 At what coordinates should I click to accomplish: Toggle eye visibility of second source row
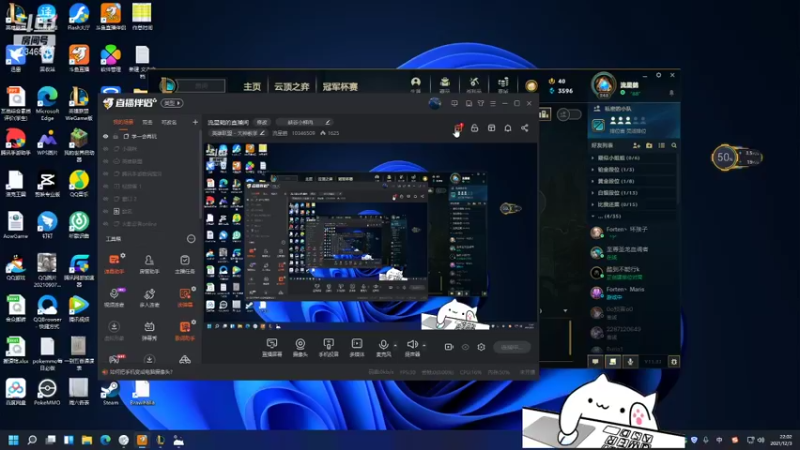coord(106,149)
